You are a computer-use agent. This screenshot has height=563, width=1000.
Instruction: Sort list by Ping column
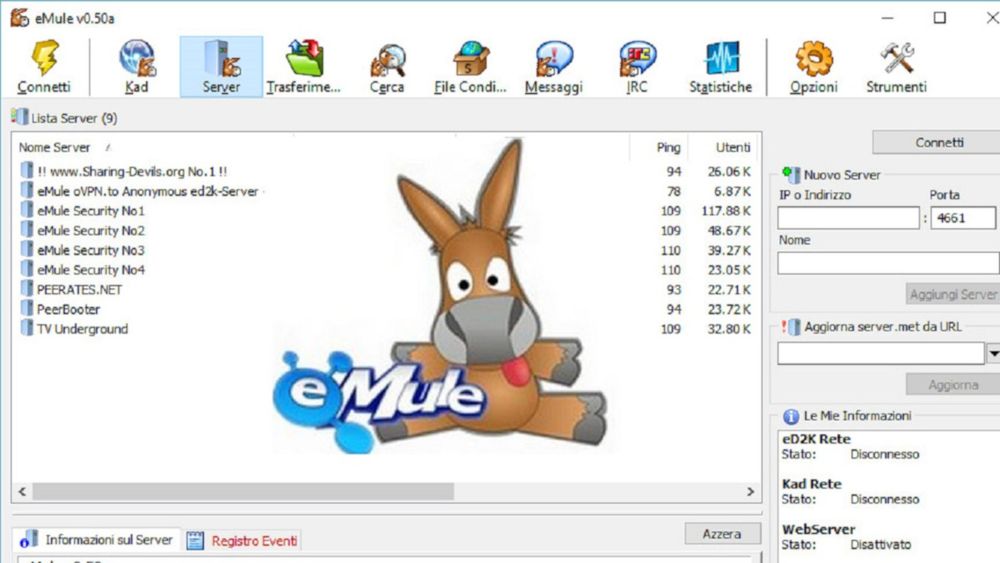click(x=668, y=147)
